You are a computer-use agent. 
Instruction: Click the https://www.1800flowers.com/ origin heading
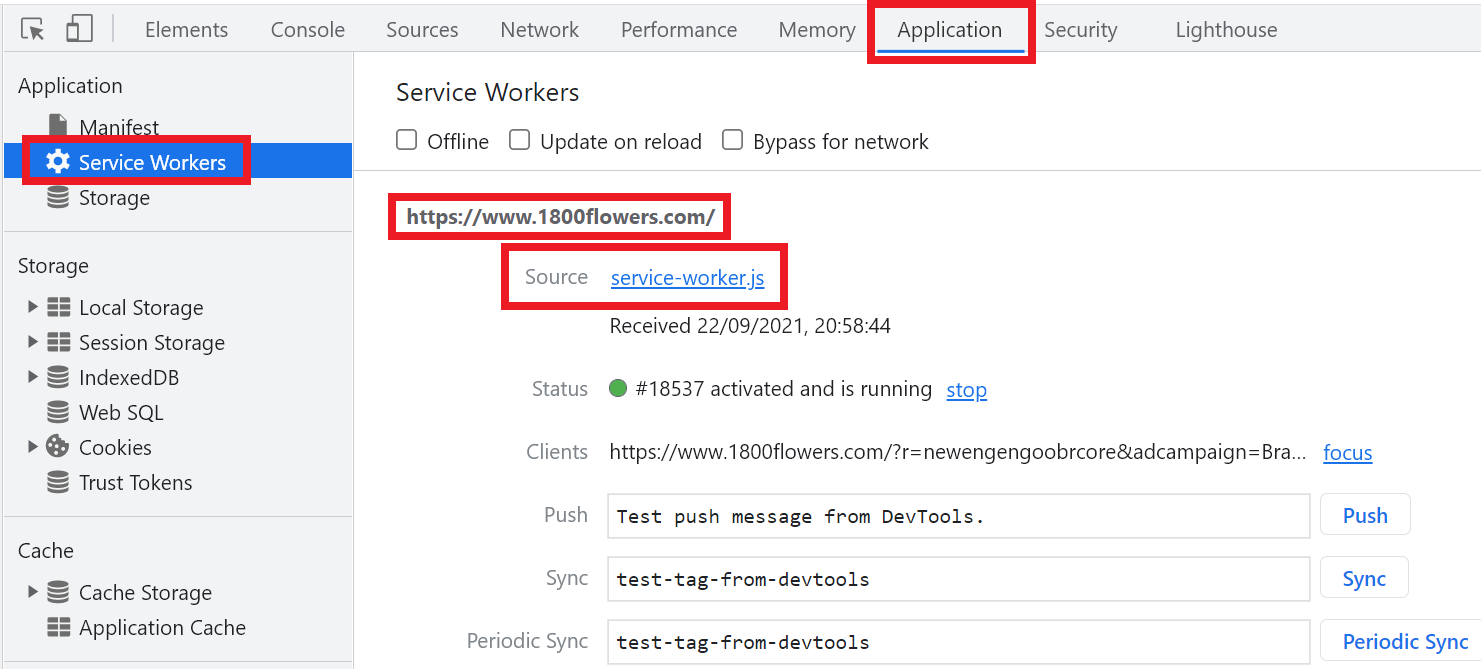[560, 217]
